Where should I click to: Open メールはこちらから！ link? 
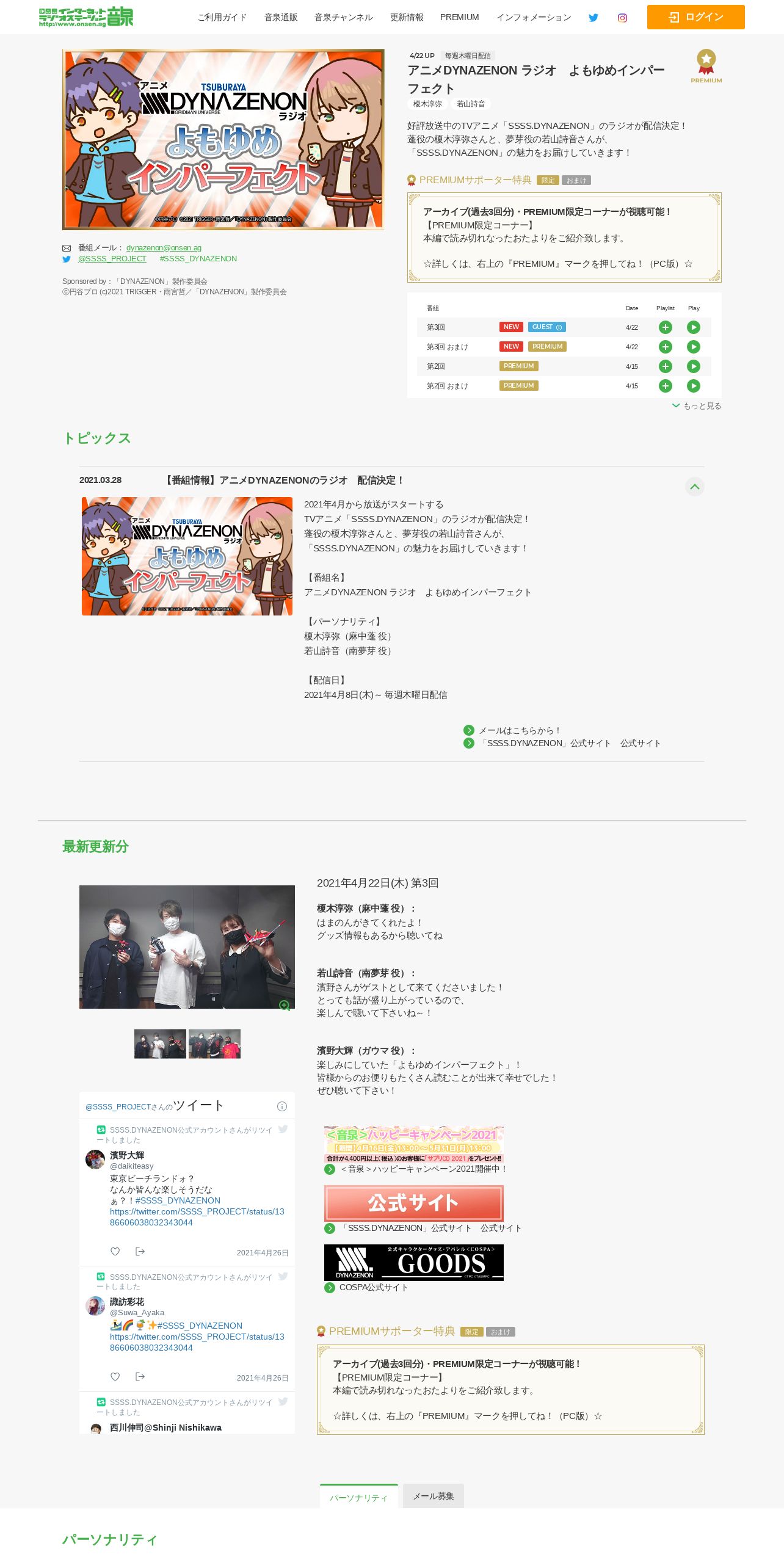(520, 730)
